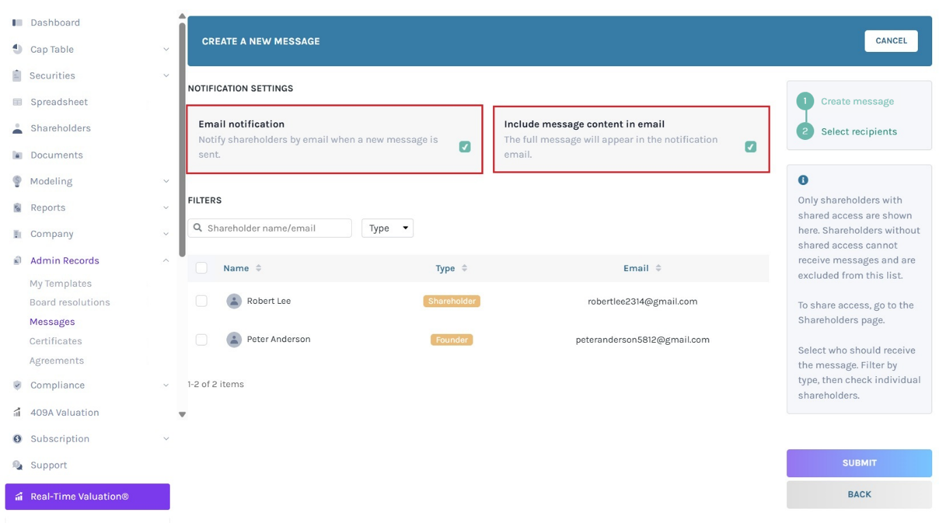Click the CANCEL button

[890, 41]
